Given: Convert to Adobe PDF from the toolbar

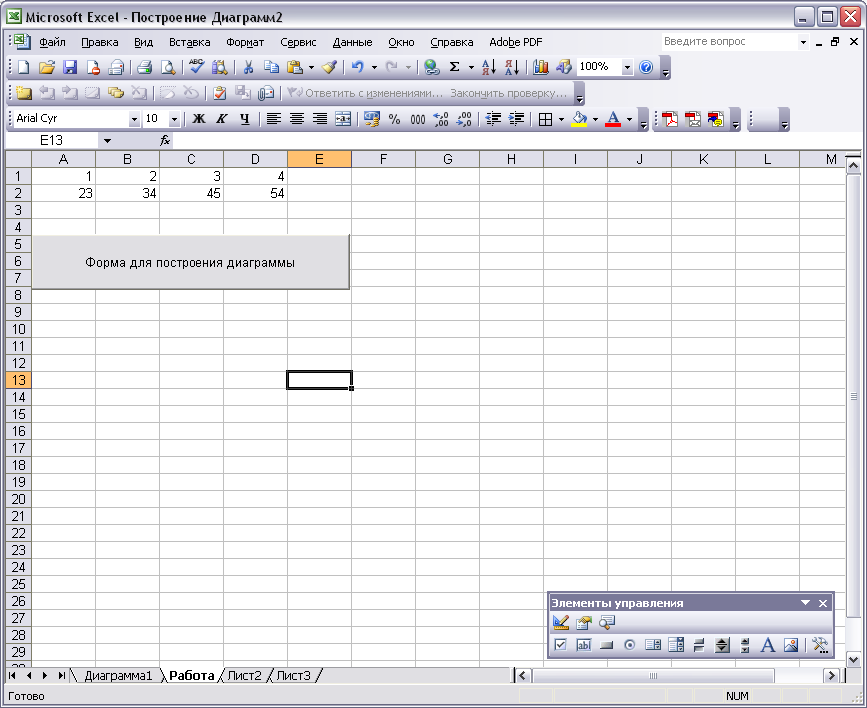Looking at the screenshot, I should point(670,119).
